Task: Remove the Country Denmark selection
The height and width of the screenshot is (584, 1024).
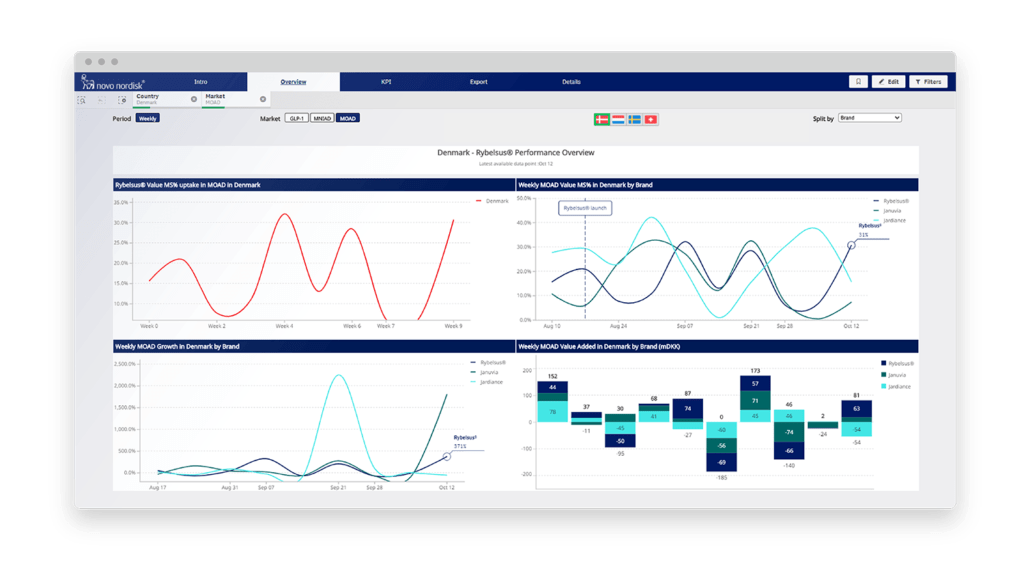Action: [194, 99]
